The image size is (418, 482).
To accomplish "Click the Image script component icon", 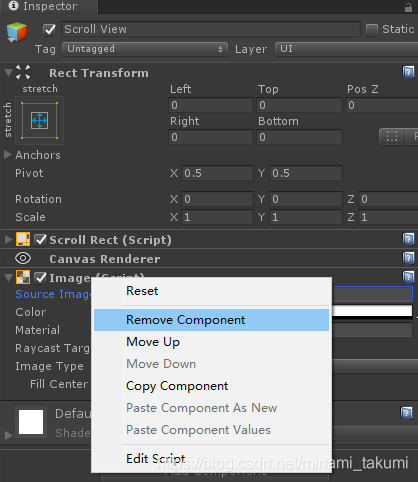I will (23, 277).
